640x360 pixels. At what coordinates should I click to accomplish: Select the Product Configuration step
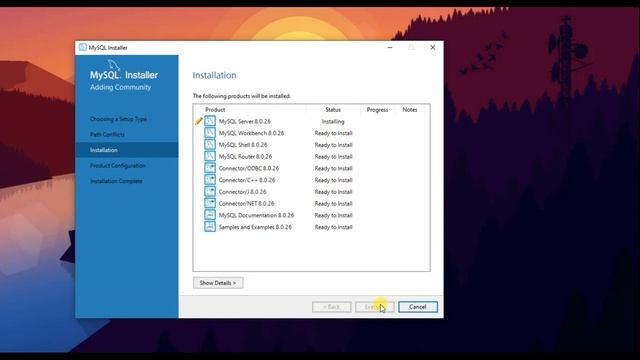tap(118, 166)
